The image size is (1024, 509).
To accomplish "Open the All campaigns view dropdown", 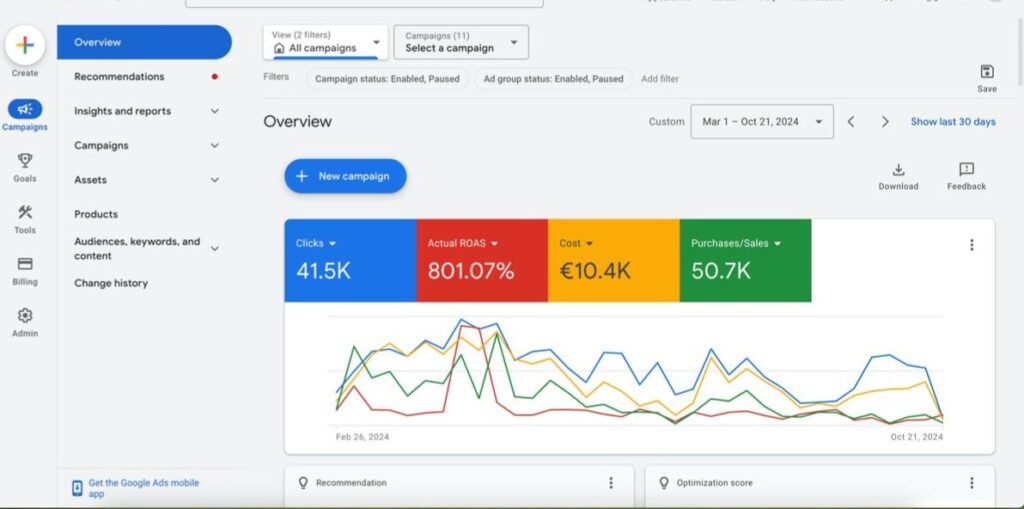I will click(x=325, y=42).
